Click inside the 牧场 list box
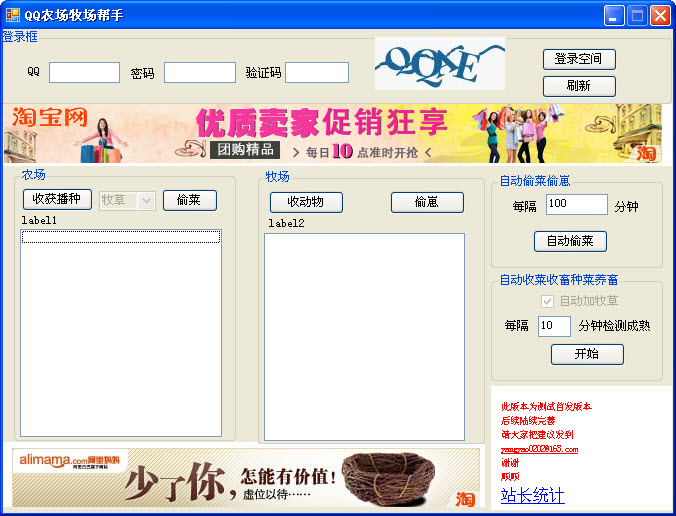Screen dimensions: 676x516 click(x=364, y=337)
